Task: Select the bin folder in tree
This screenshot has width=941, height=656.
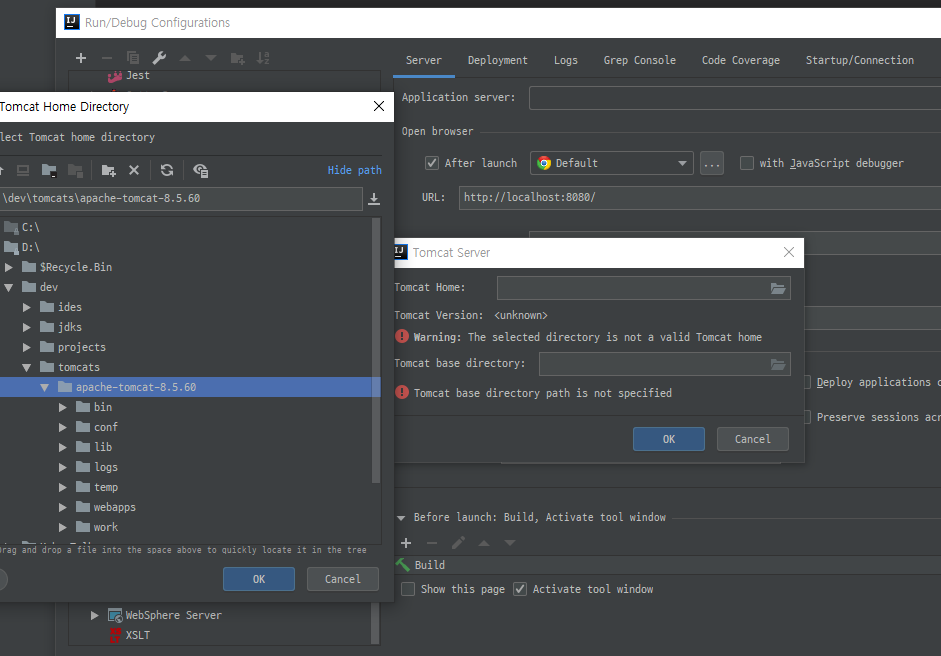Action: [x=103, y=408]
